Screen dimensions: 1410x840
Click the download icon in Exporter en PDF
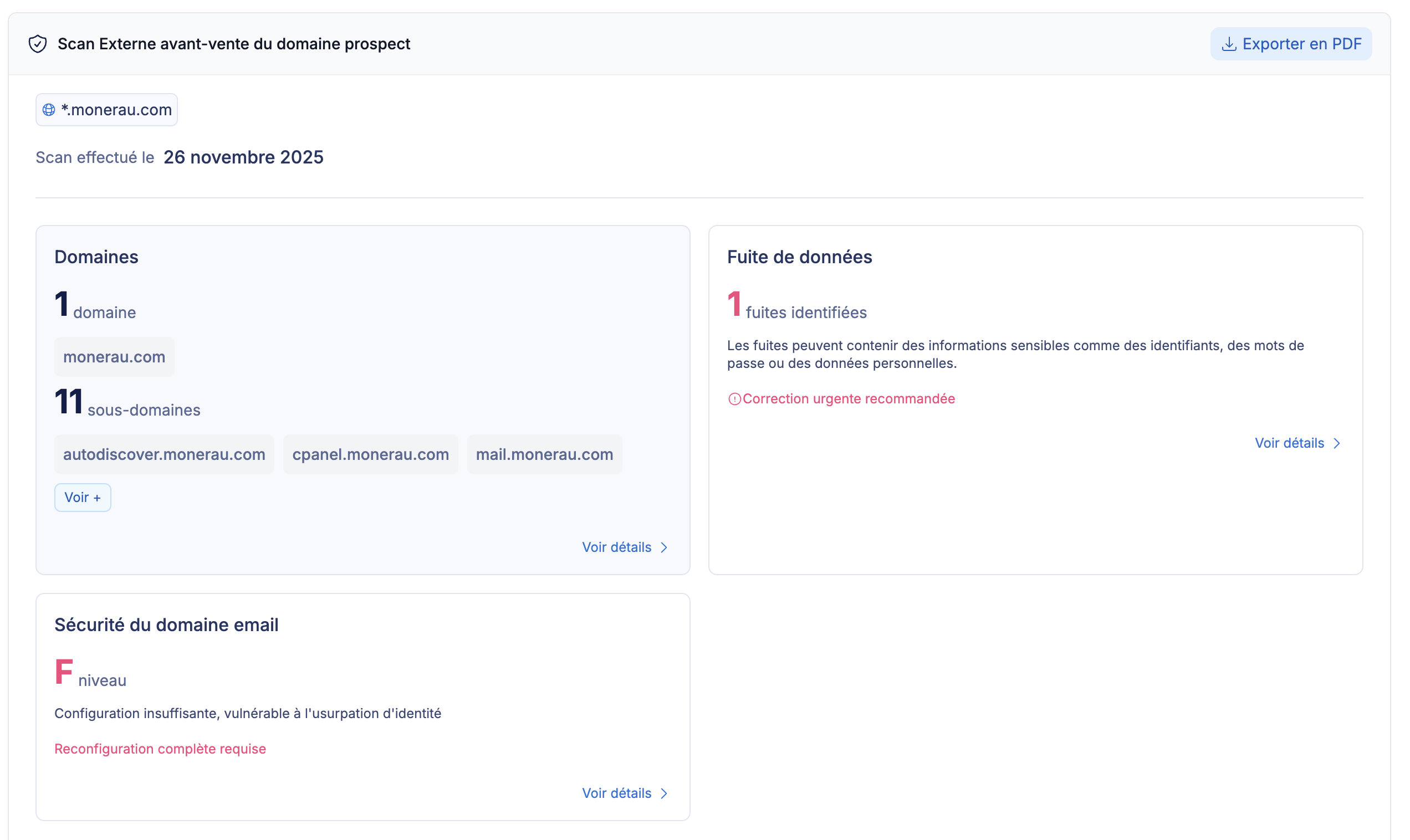pyautogui.click(x=1228, y=44)
